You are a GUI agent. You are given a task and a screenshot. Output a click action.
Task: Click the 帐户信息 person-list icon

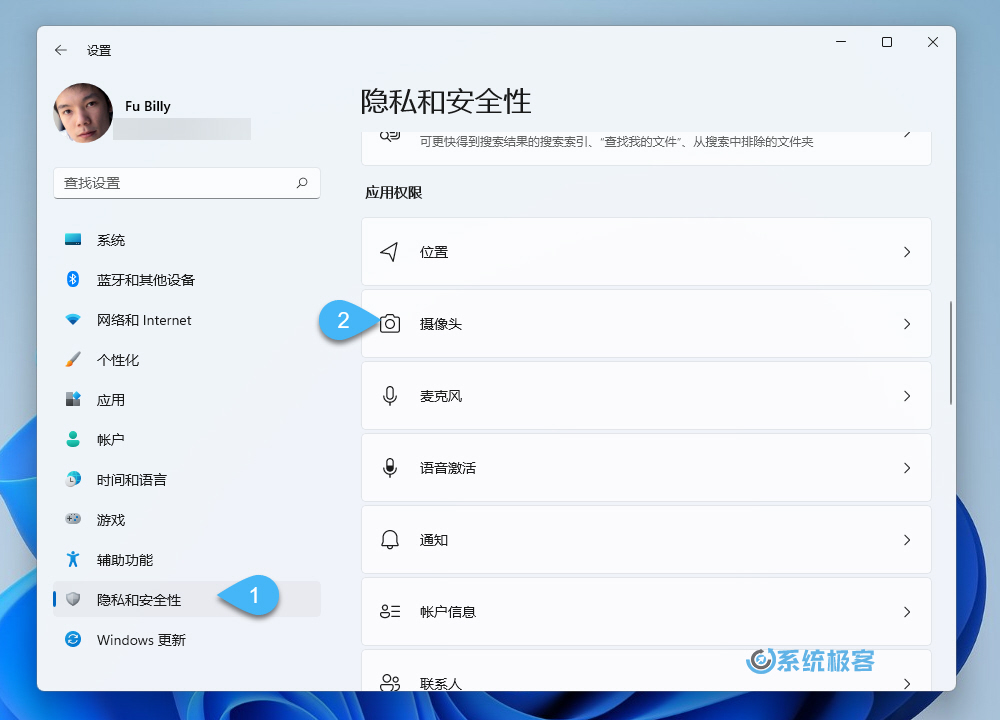pos(390,612)
